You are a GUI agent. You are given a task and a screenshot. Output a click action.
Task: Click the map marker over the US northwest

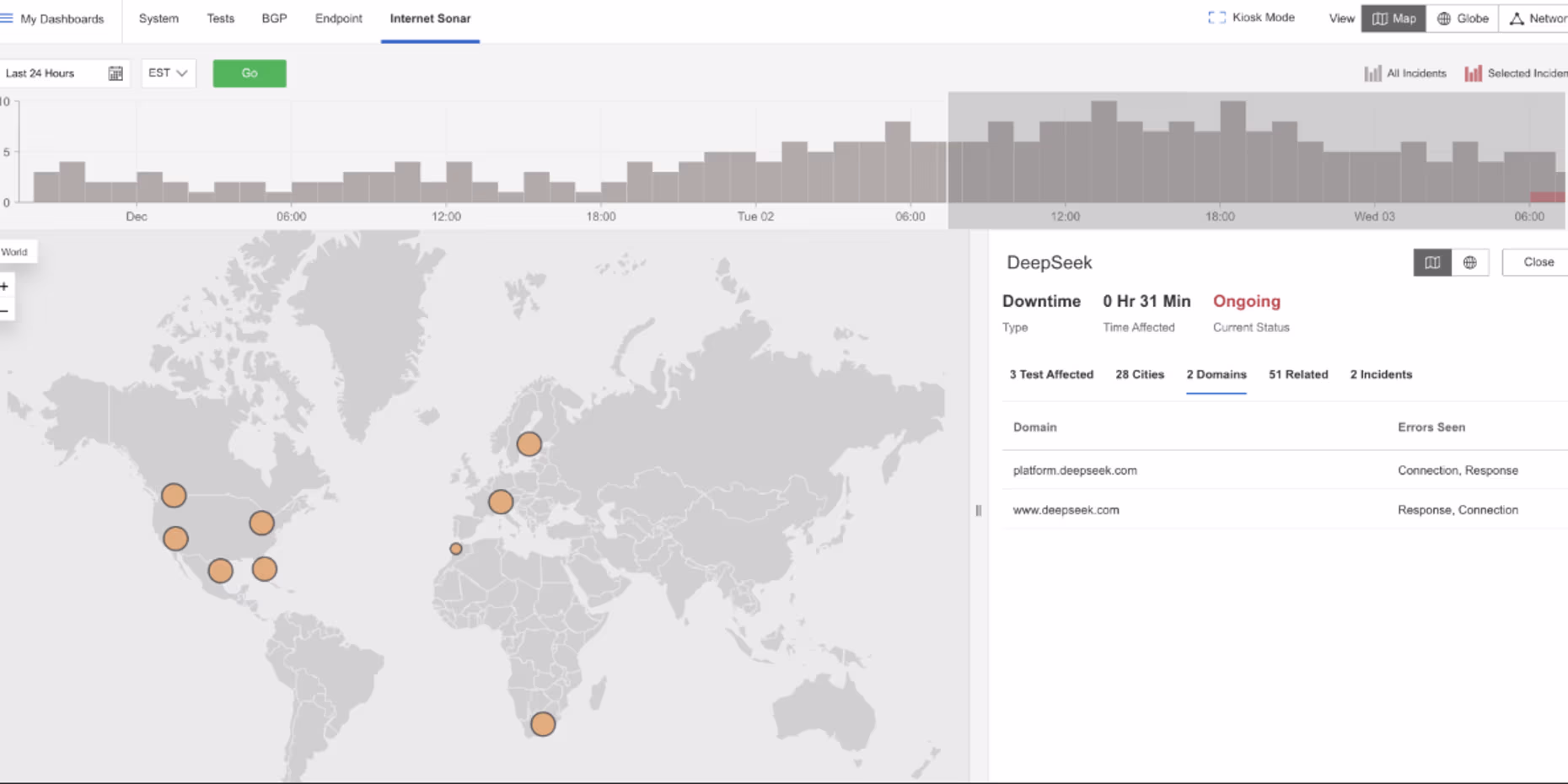[174, 495]
